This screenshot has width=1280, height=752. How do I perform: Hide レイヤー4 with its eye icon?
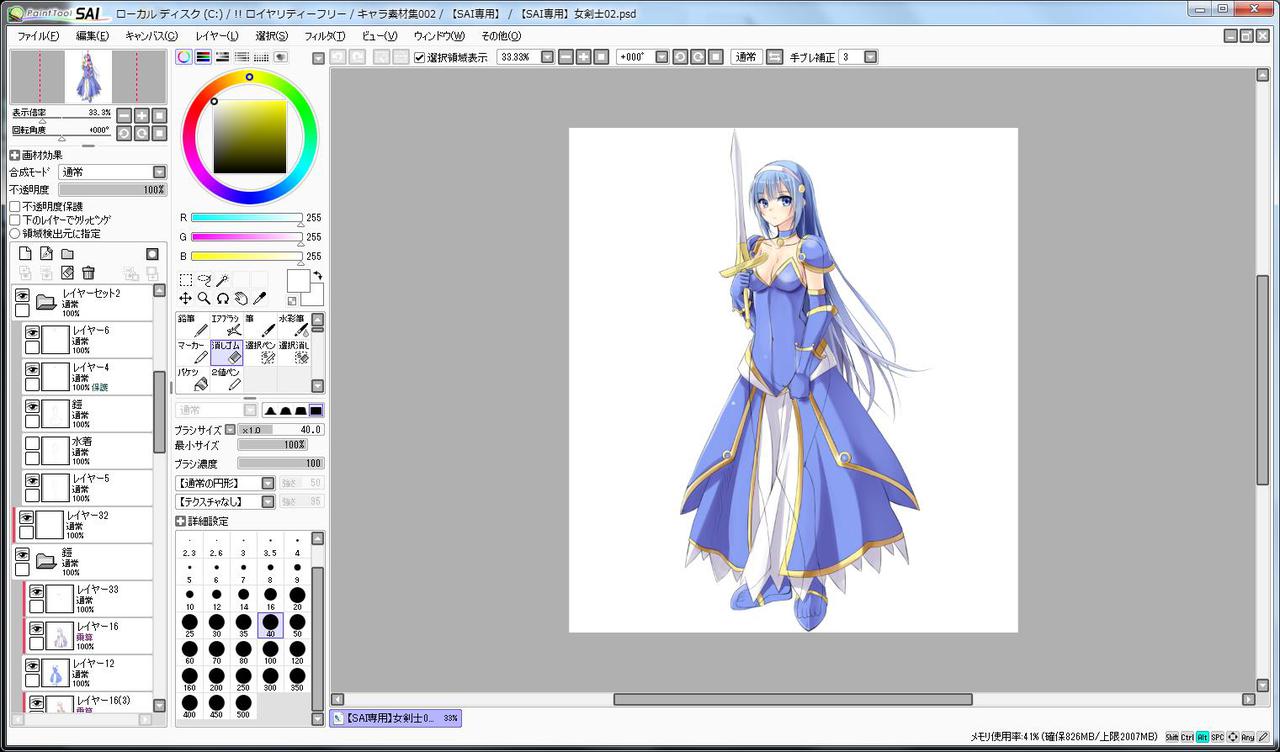click(32, 369)
